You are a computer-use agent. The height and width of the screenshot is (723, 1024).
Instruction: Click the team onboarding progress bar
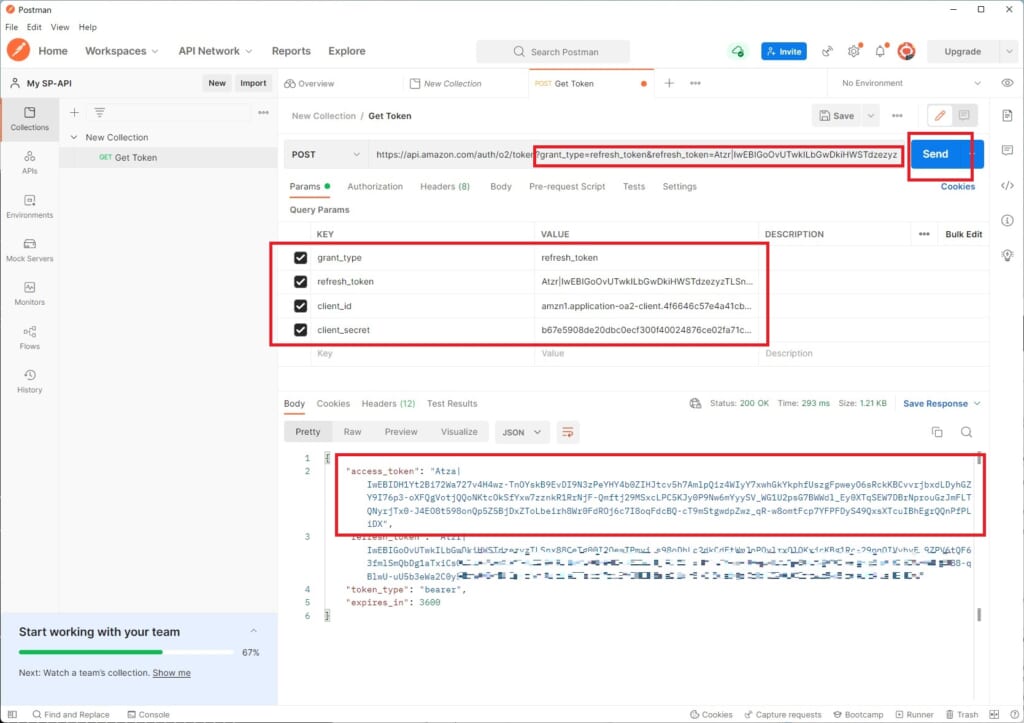[126, 652]
